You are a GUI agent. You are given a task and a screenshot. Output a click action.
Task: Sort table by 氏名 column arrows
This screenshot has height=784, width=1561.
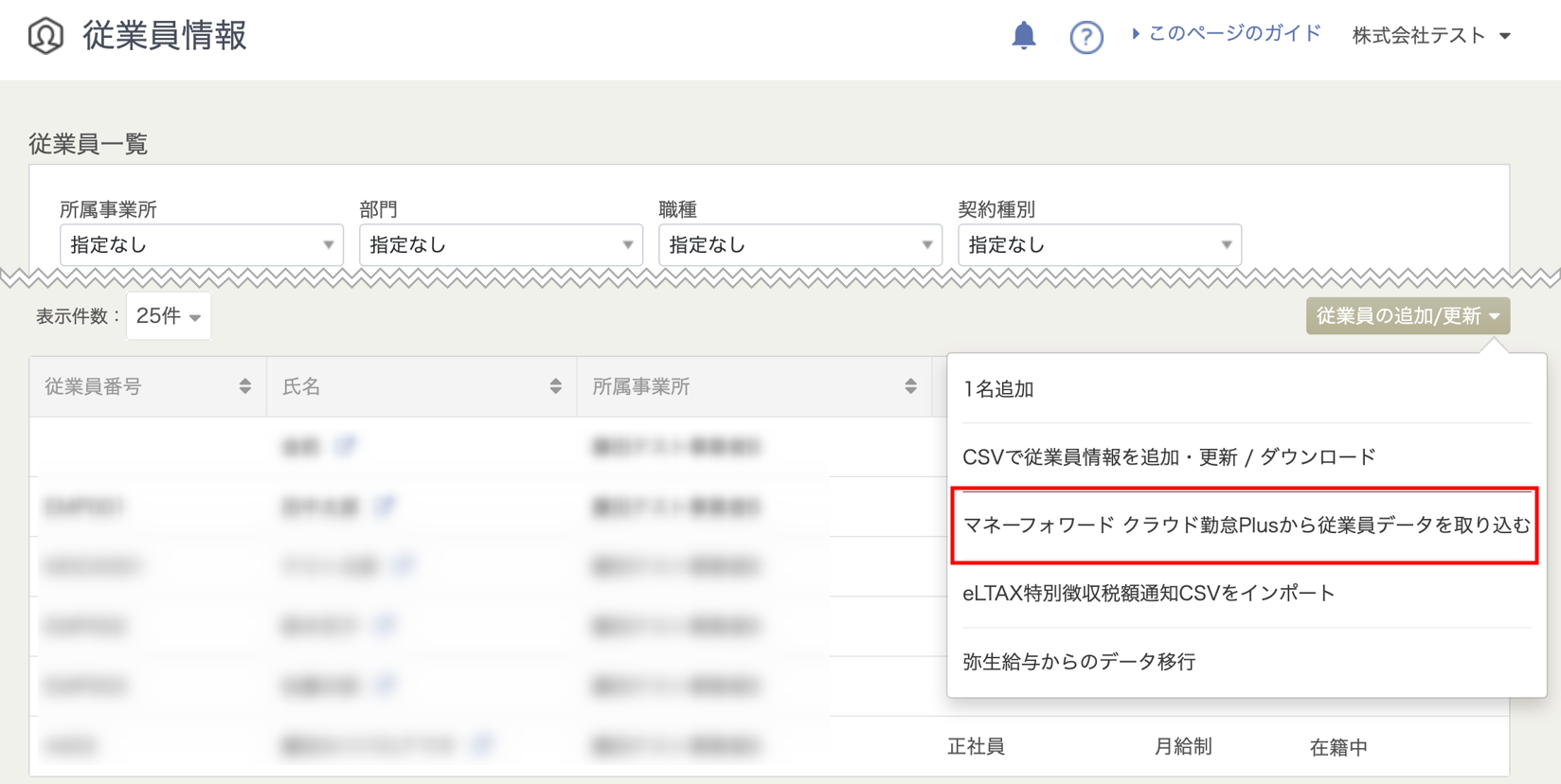[555, 386]
